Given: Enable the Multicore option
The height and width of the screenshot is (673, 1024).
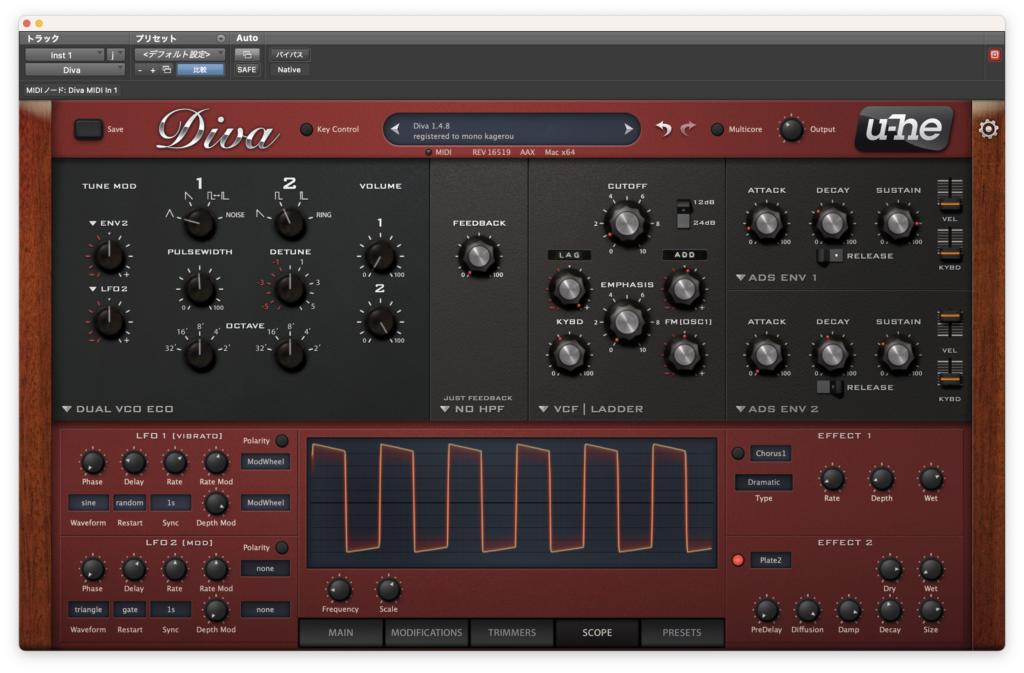Looking at the screenshot, I should tap(717, 129).
